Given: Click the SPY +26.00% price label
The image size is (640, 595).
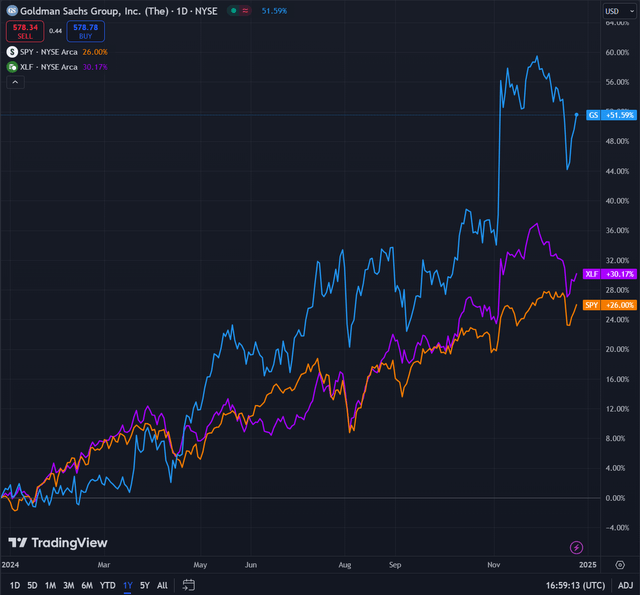Looking at the screenshot, I should 610,305.
